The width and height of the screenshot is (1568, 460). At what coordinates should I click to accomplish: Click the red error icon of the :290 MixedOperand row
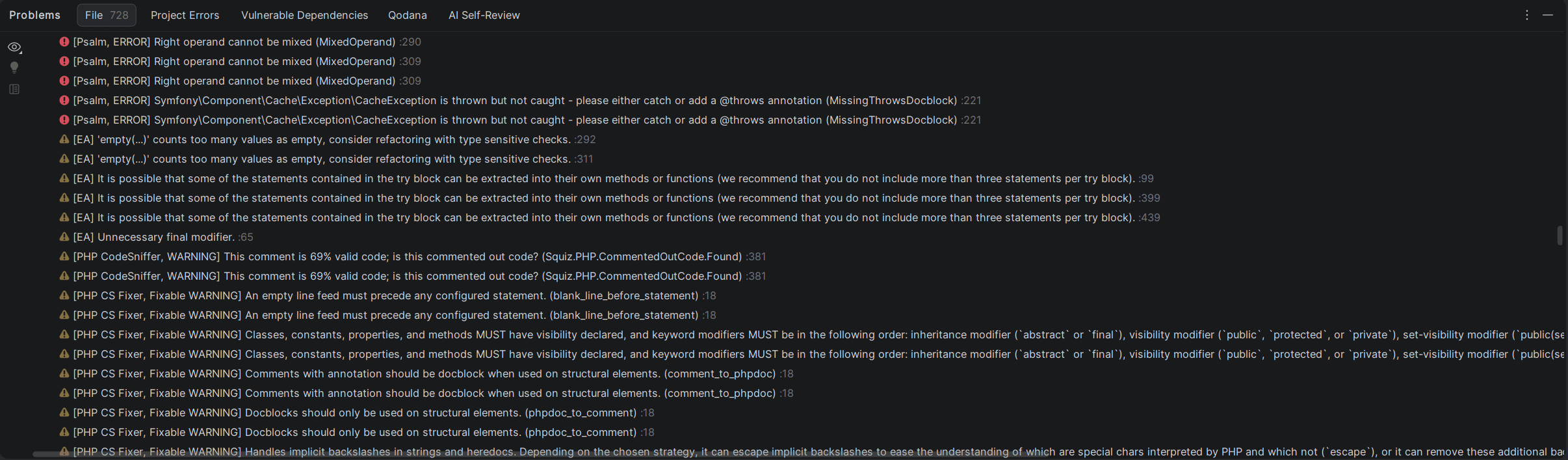pyautogui.click(x=64, y=42)
